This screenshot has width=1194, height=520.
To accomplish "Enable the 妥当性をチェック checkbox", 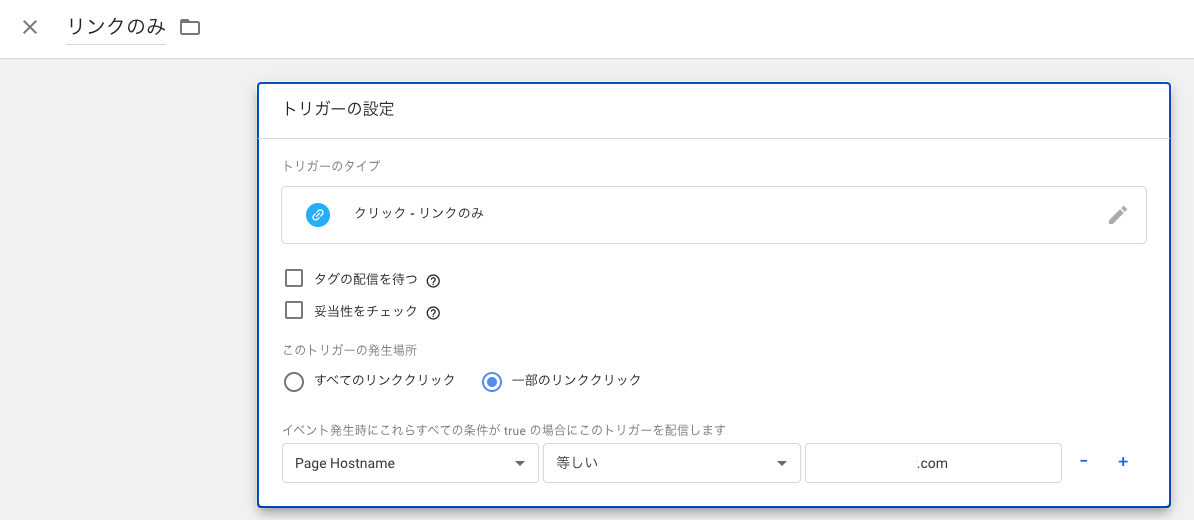I will [x=294, y=310].
